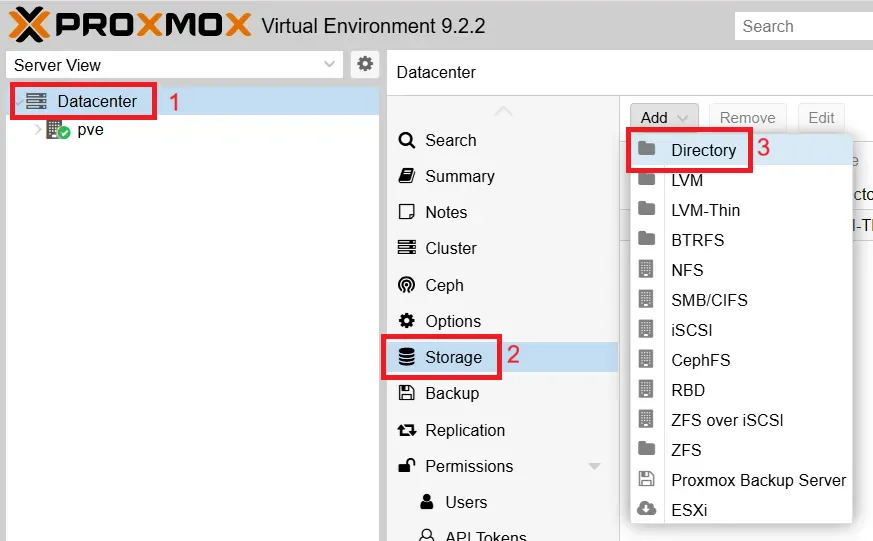Choose iSCSI storage type
This screenshot has height=541, width=873.
tap(741, 331)
